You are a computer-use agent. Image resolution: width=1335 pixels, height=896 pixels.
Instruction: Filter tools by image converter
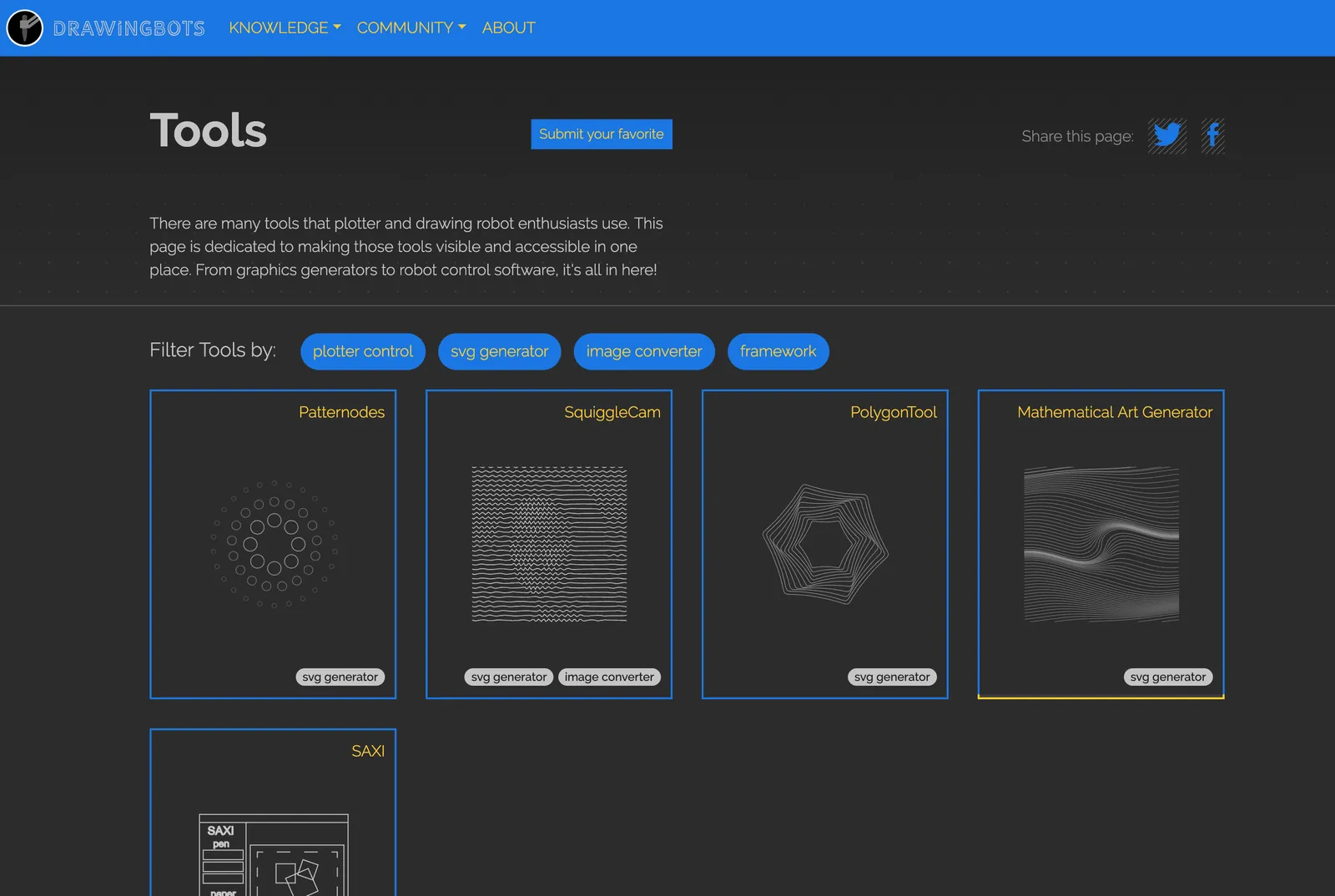coord(644,351)
